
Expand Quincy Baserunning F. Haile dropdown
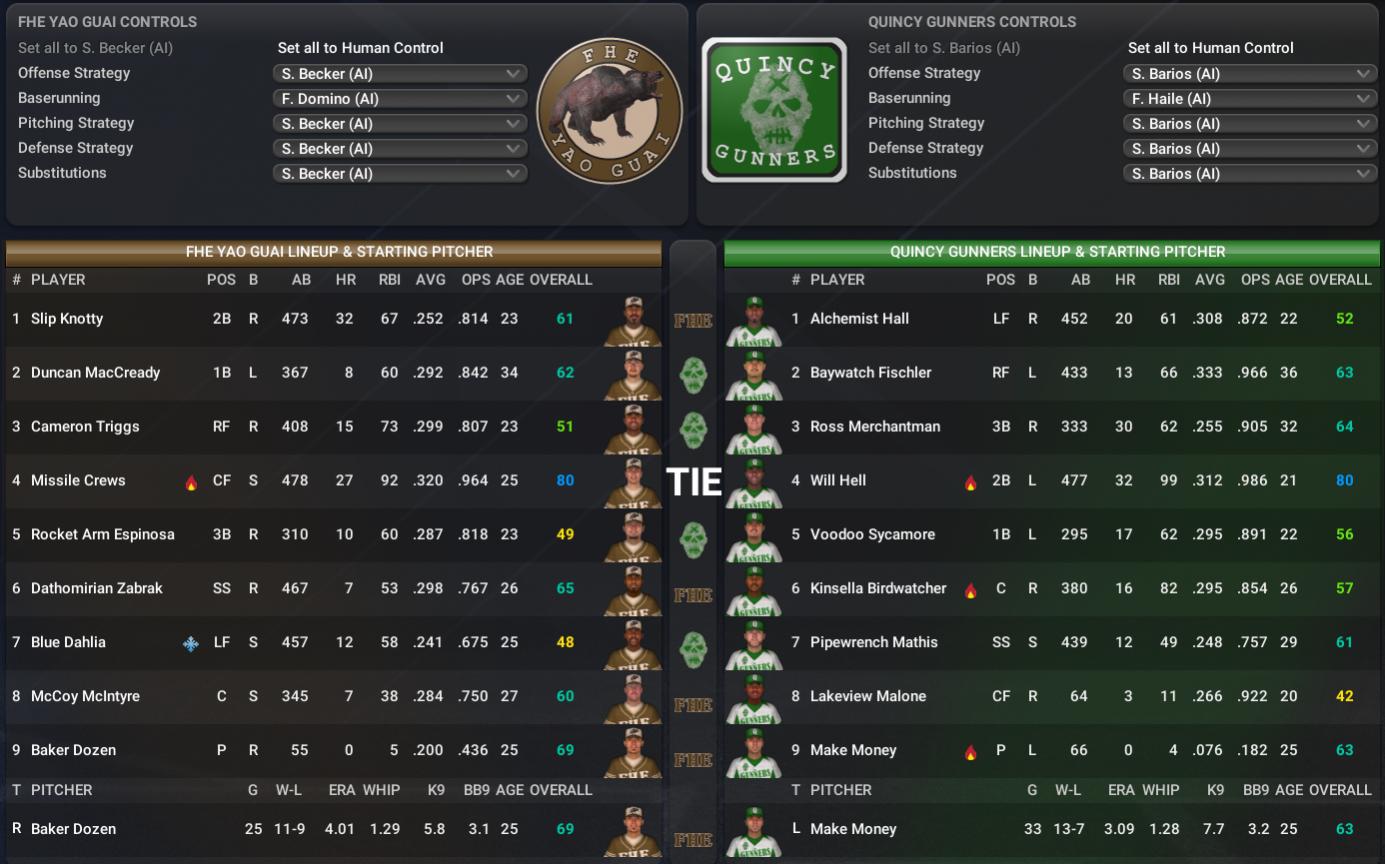[x=1250, y=98]
